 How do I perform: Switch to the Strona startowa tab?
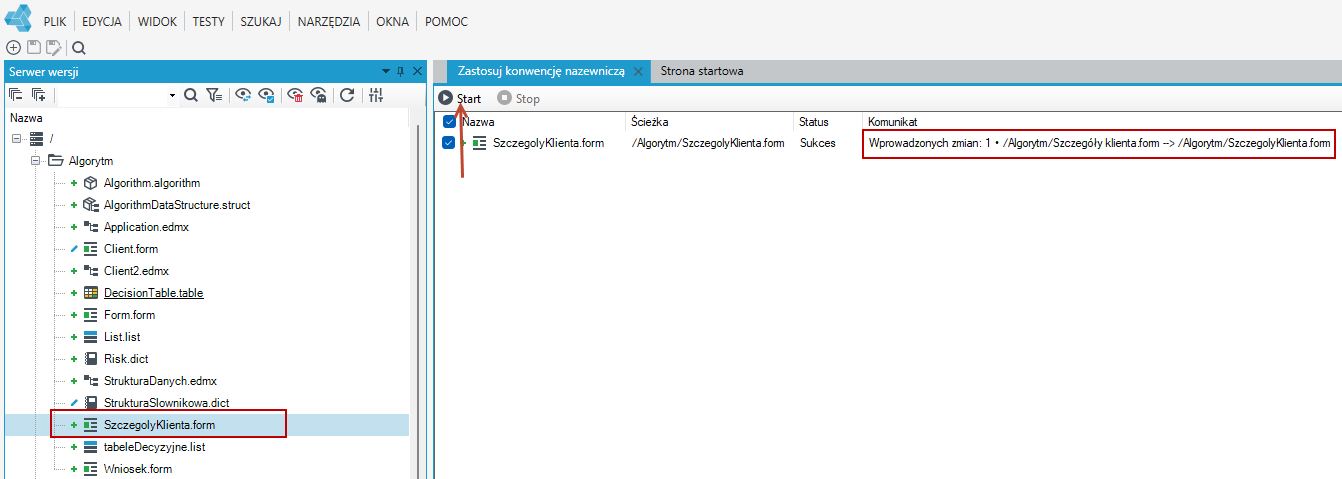702,71
